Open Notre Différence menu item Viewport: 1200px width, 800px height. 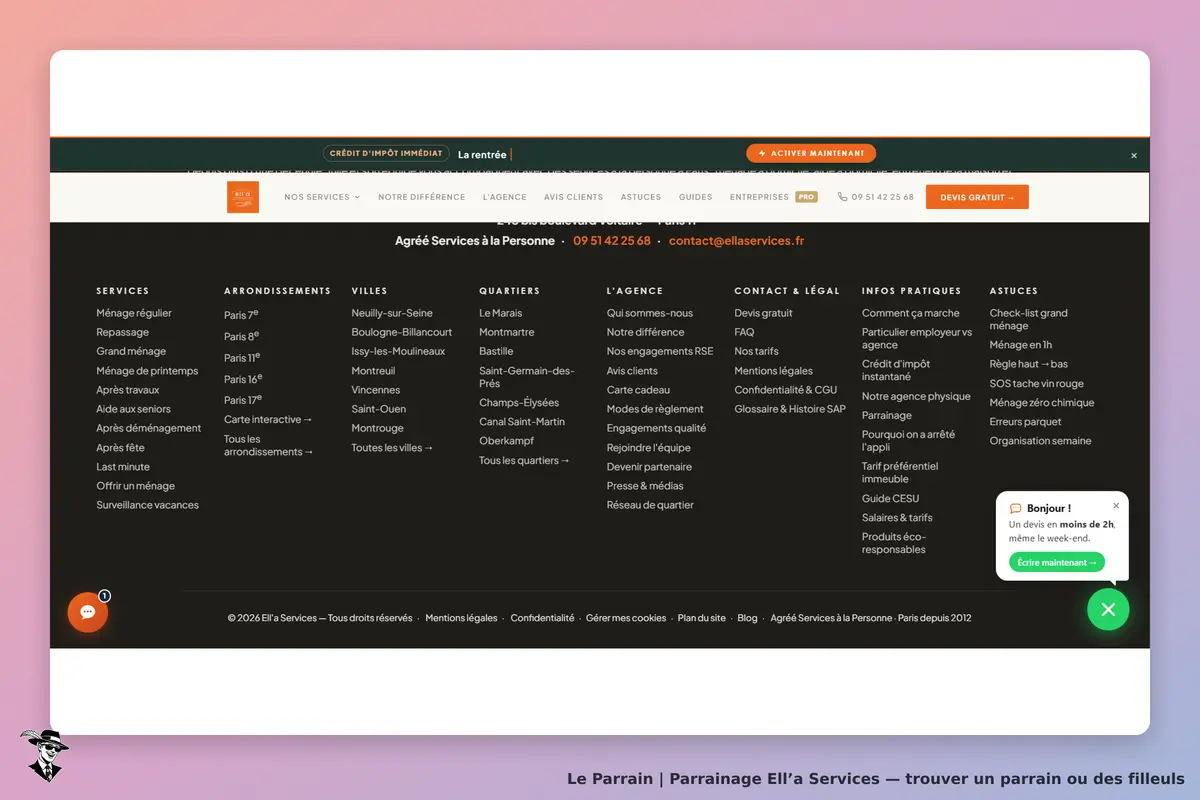421,197
